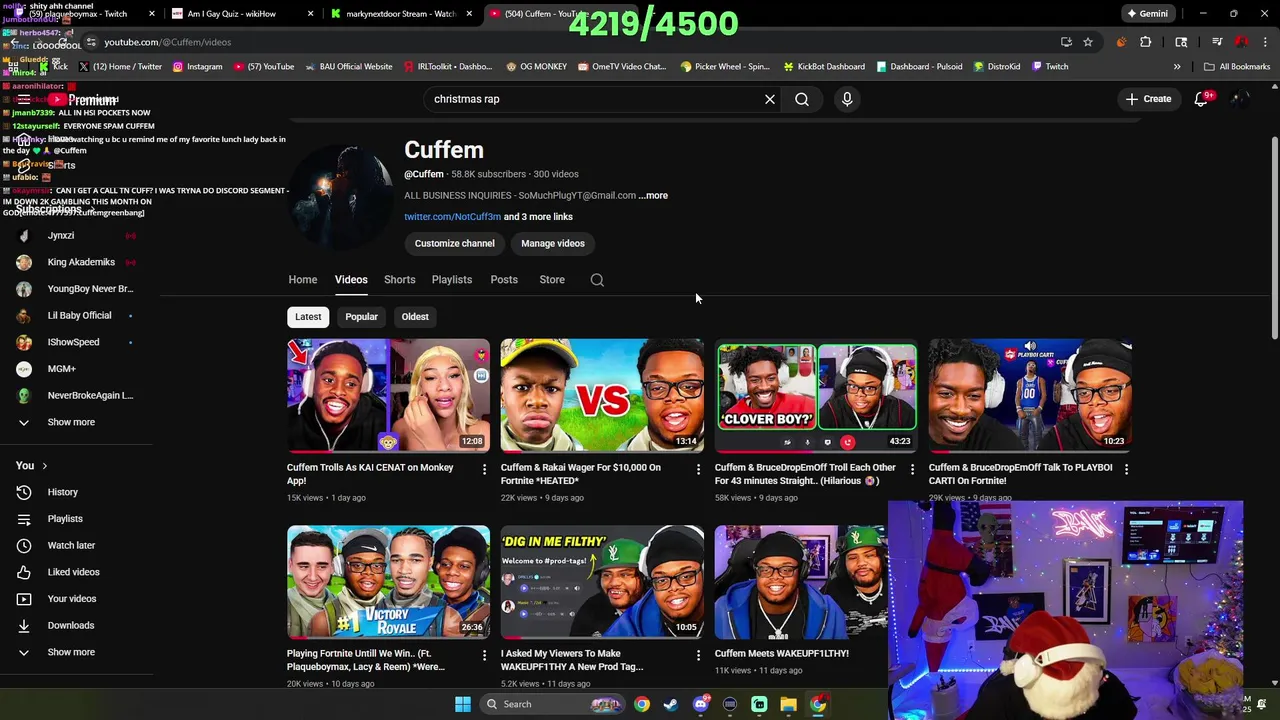Open twitter.com/NotCuff3m link

tap(452, 217)
